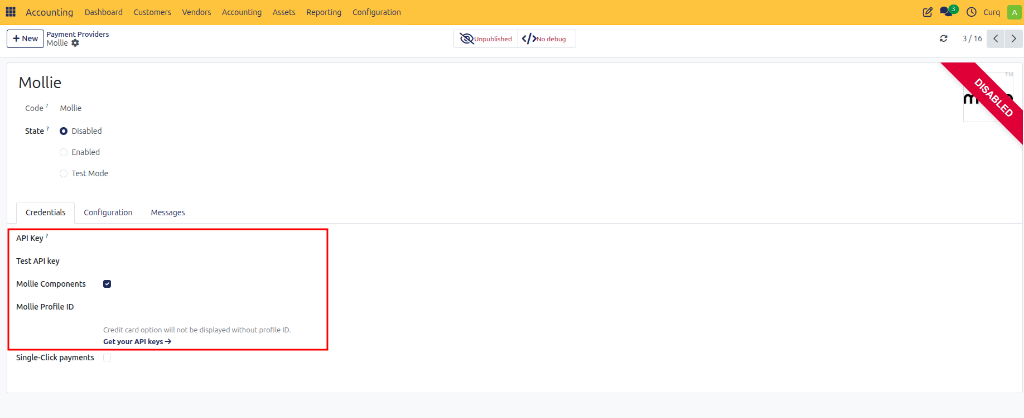Open the Customers menu
Screen dimensions: 1024x418
click(152, 12)
